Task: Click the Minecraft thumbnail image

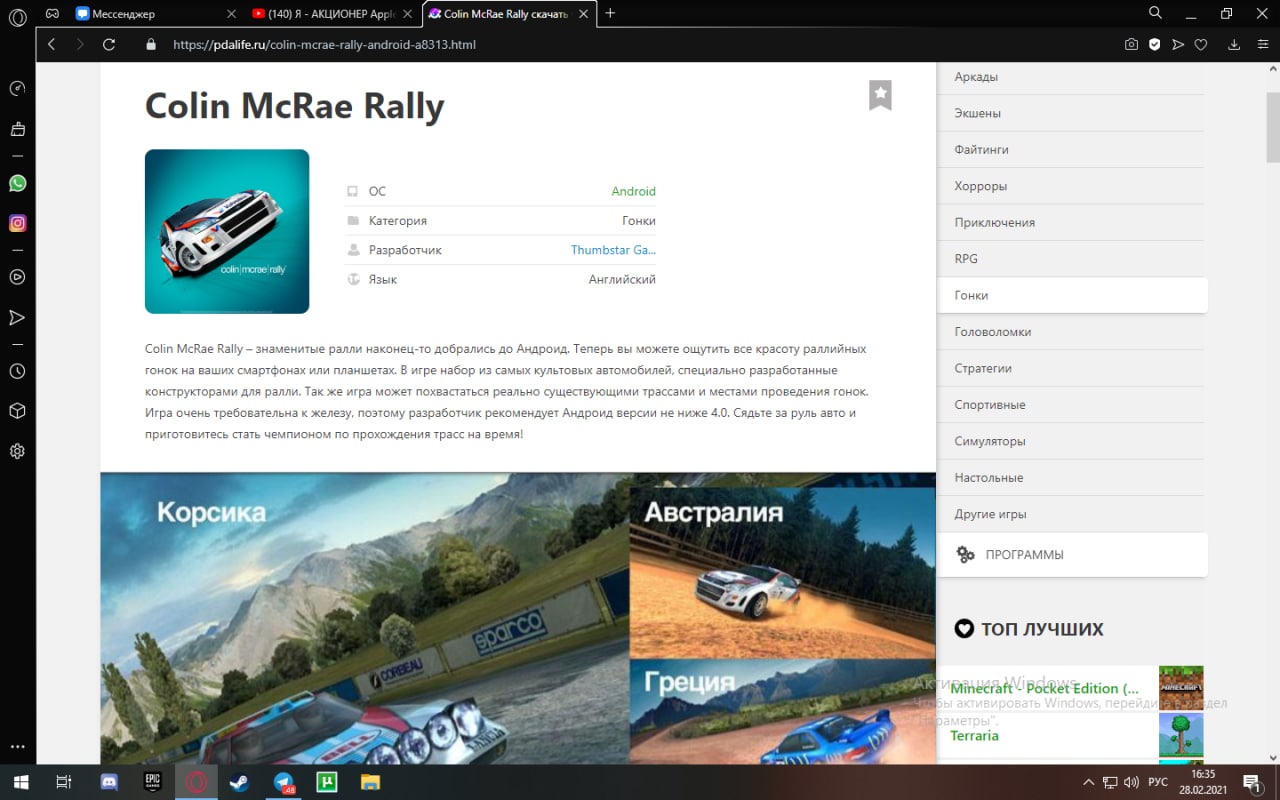Action: (1181, 687)
